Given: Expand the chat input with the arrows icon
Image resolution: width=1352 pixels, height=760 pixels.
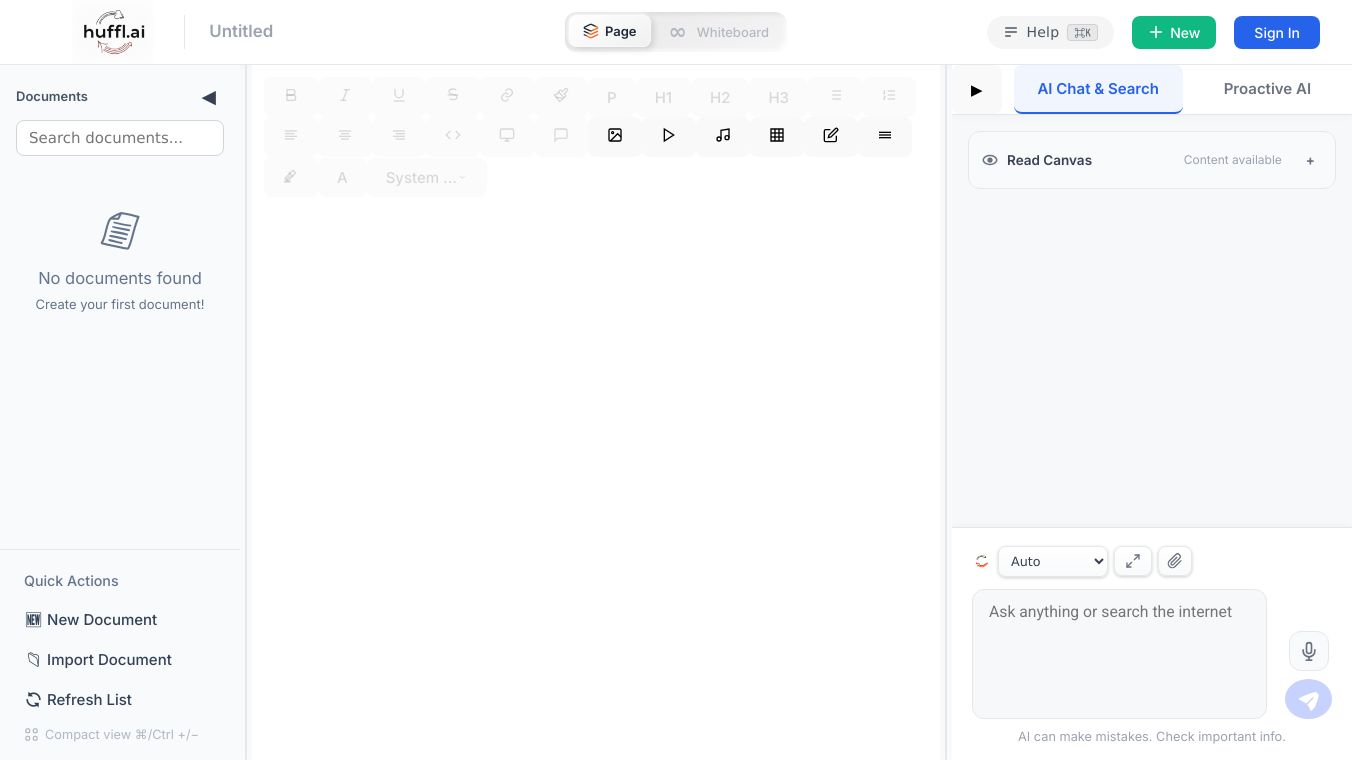Looking at the screenshot, I should tap(1133, 562).
